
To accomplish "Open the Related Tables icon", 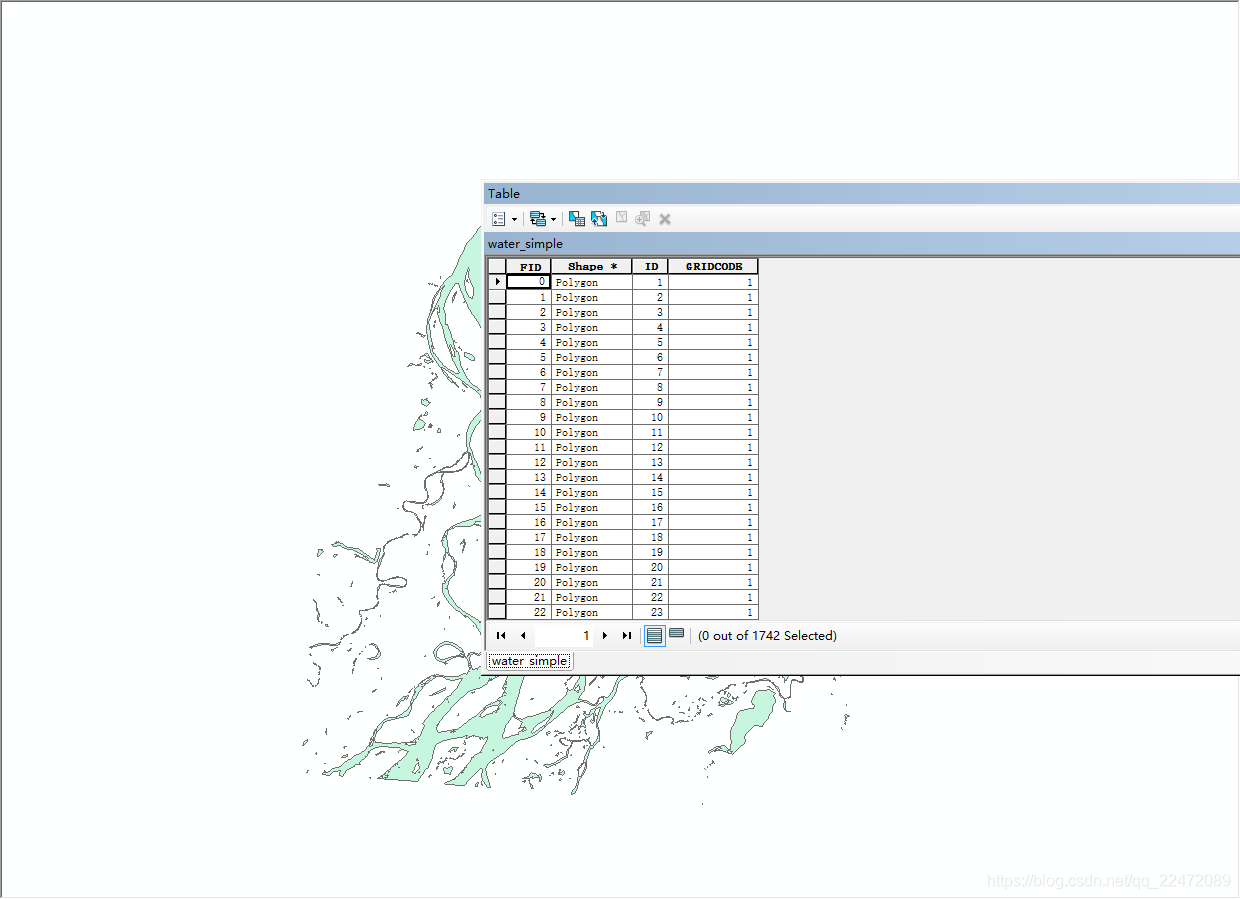I will 538,218.
